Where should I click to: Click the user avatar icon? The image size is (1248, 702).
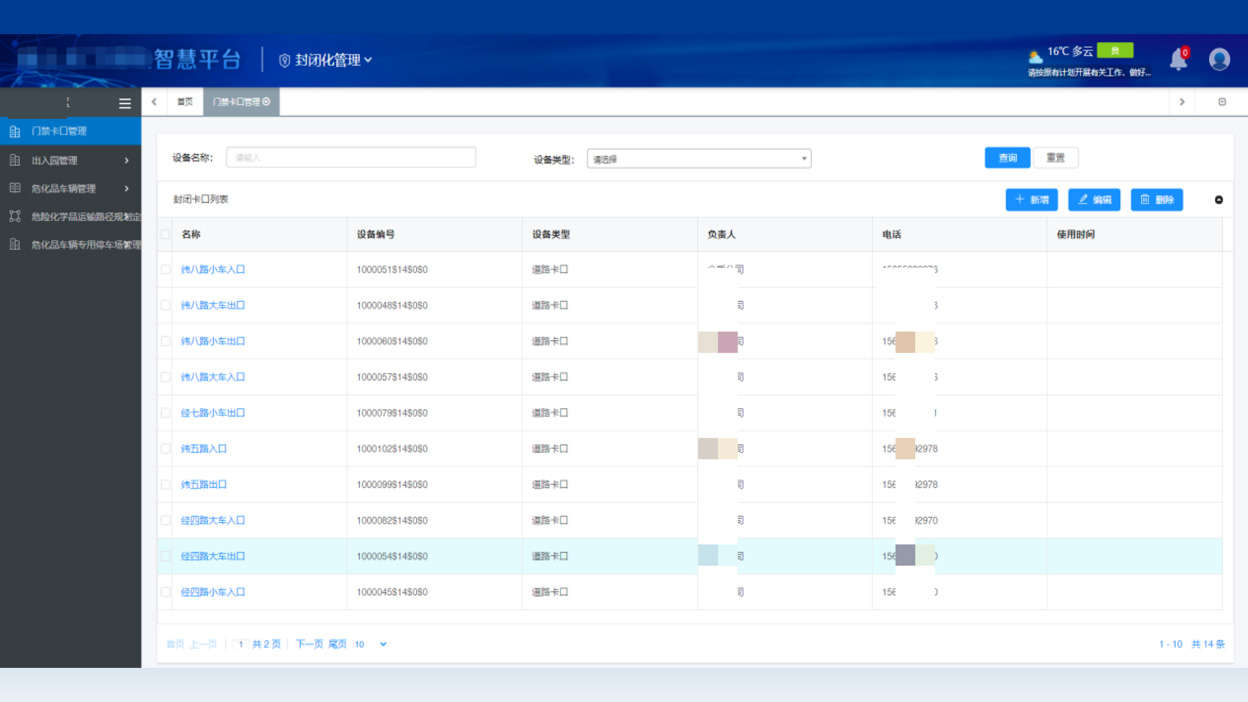pyautogui.click(x=1219, y=60)
